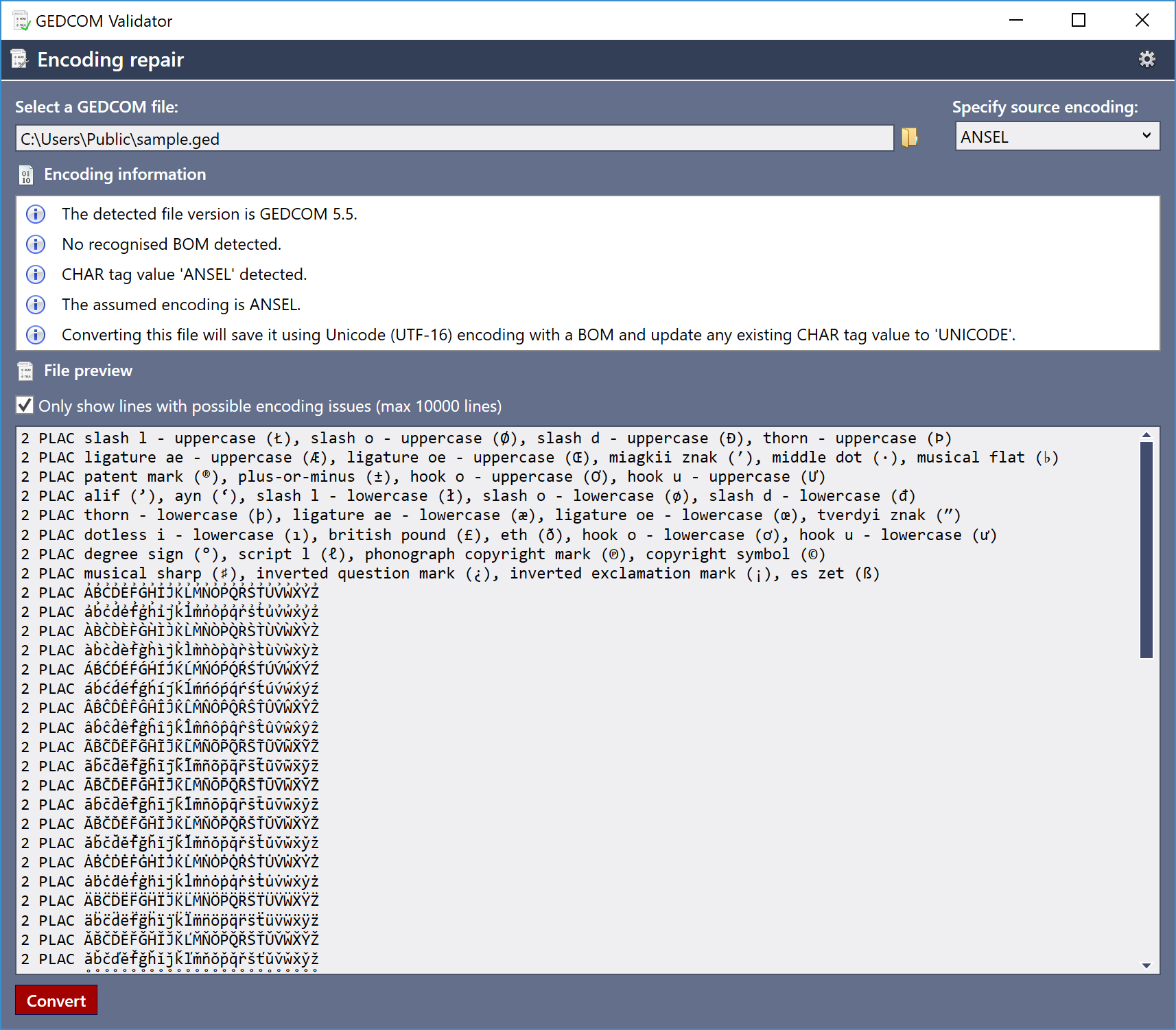
Task: Toggle Only show lines with encoding issues
Action: (x=25, y=406)
